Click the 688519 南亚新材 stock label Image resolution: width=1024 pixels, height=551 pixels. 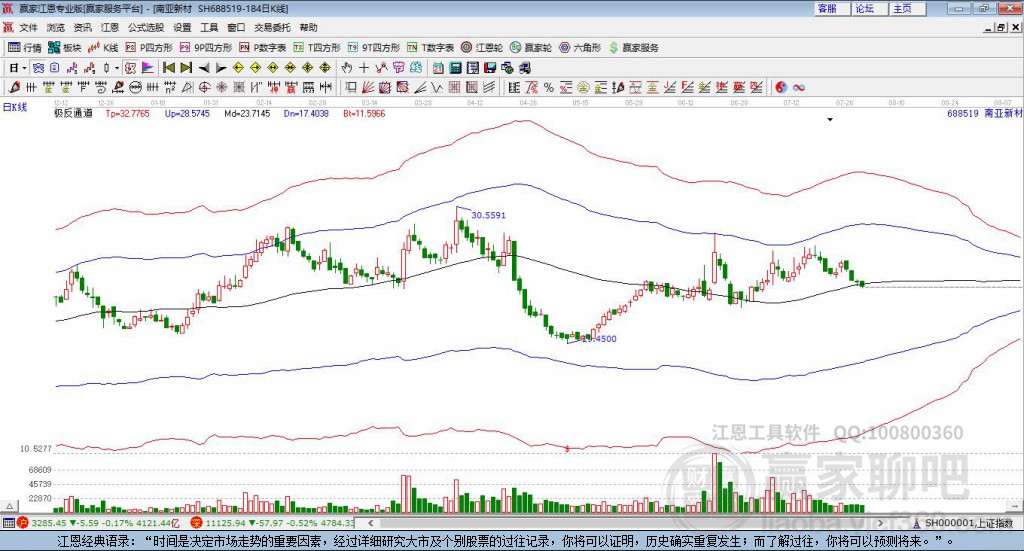tap(985, 114)
